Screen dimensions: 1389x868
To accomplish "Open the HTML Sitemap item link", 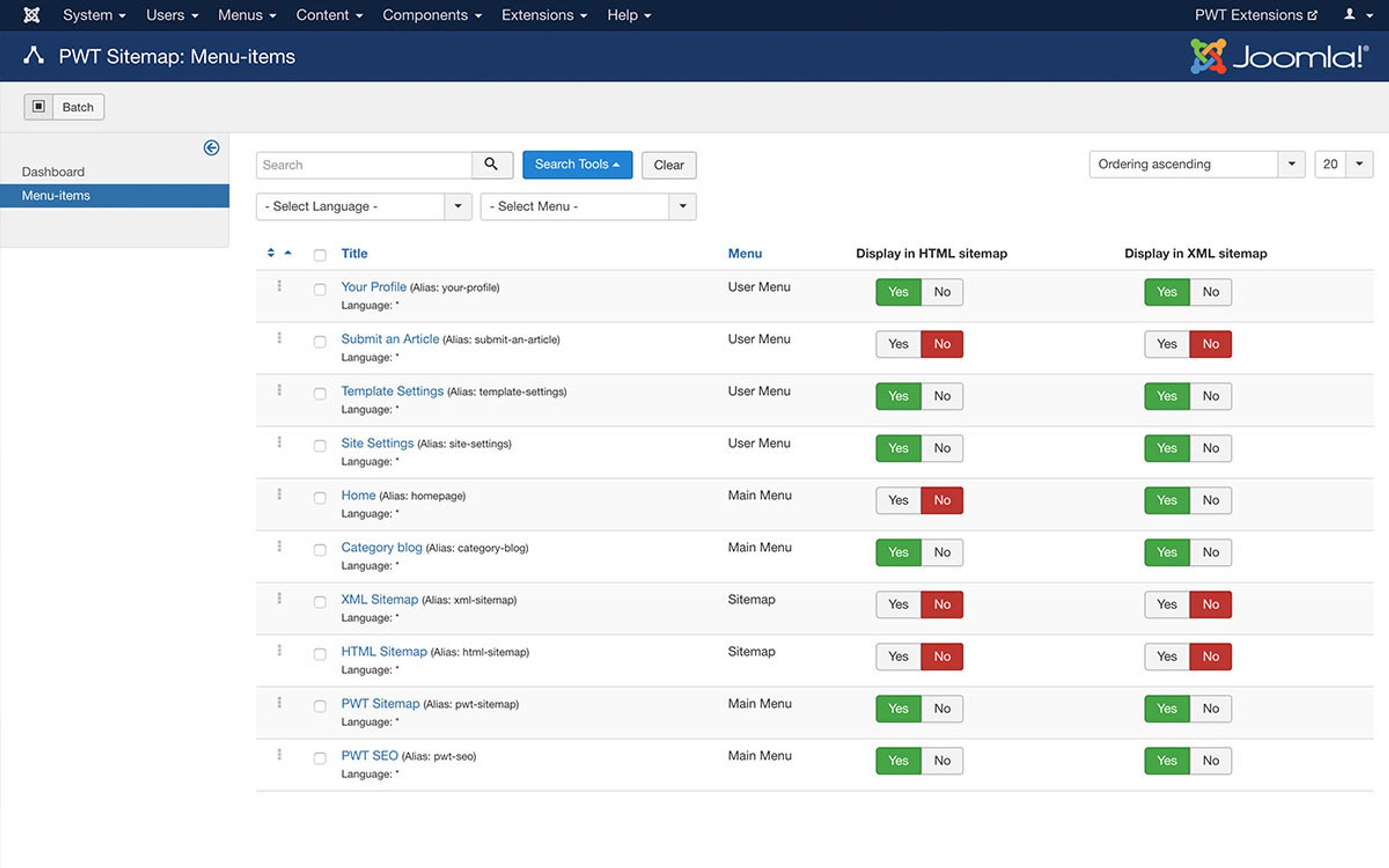I will click(x=384, y=651).
